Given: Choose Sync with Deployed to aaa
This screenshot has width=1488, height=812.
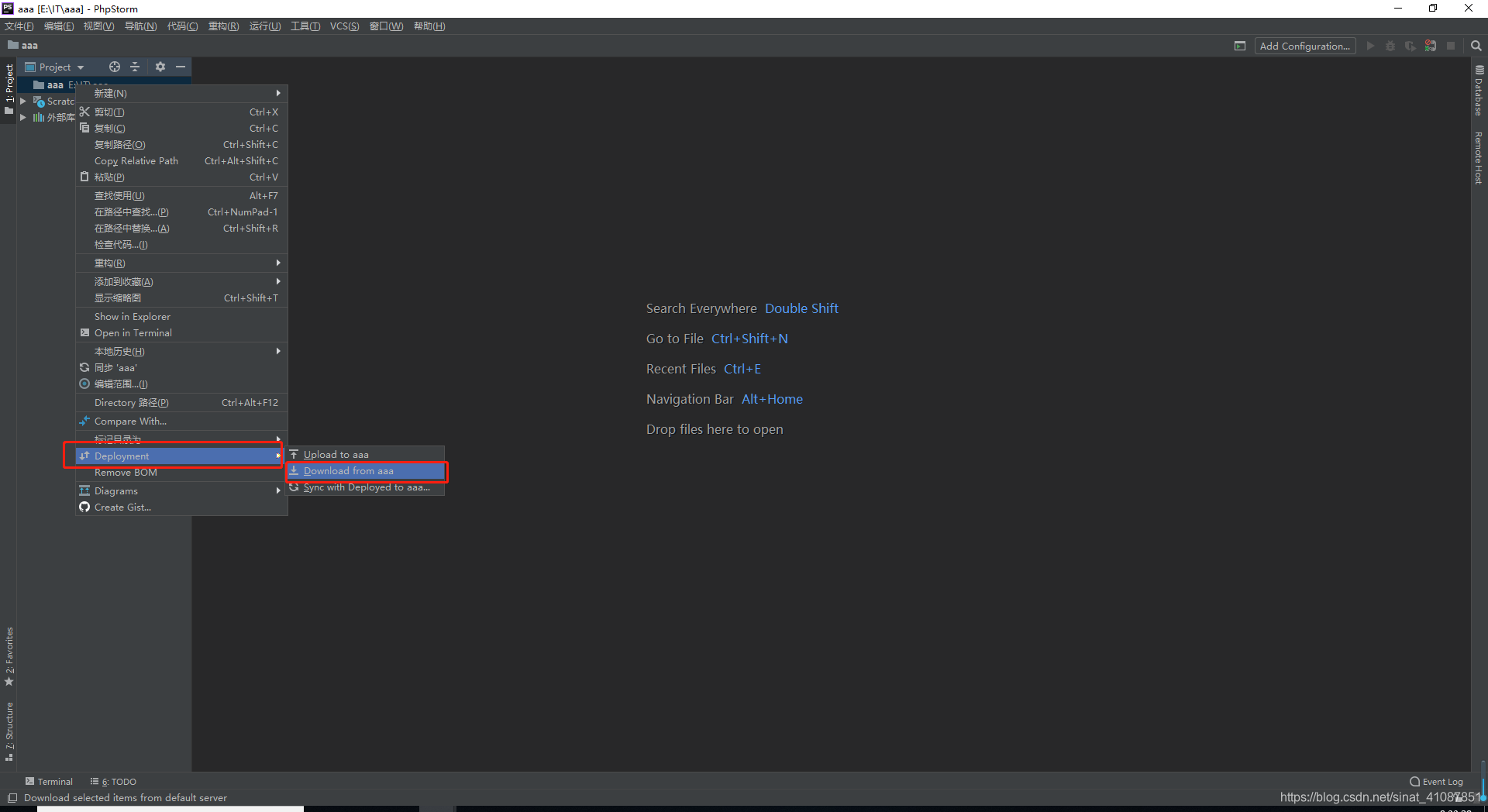Looking at the screenshot, I should tap(366, 487).
